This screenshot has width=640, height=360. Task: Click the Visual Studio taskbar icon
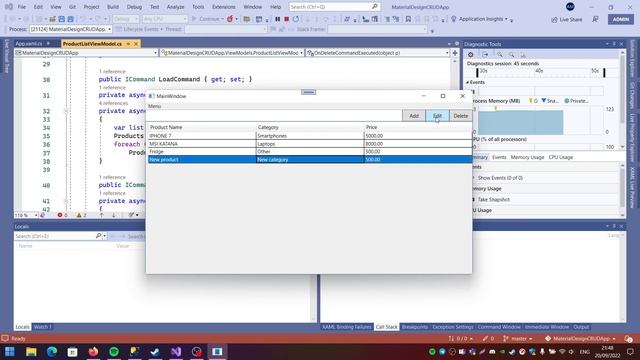(176, 351)
